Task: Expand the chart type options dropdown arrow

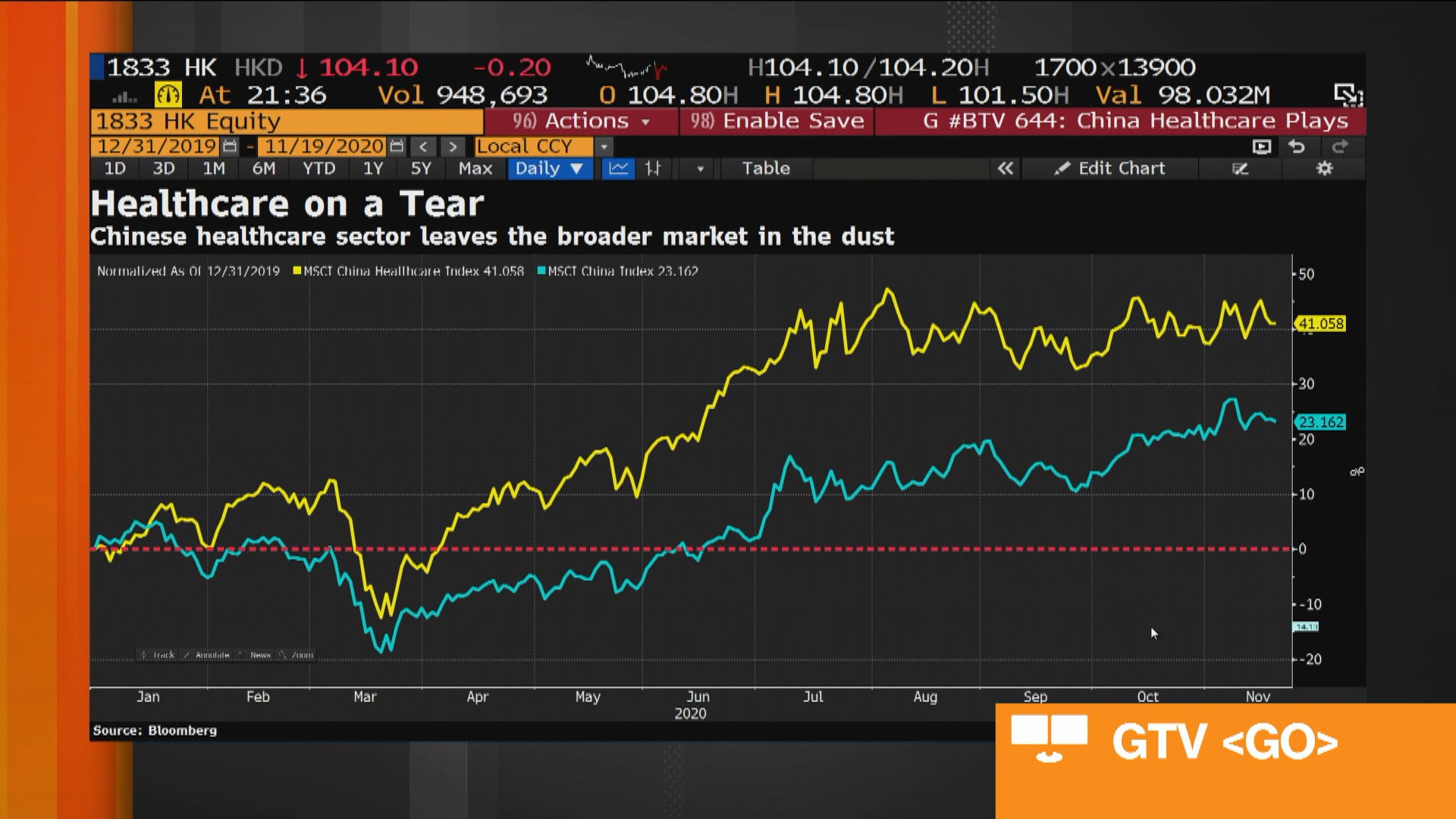Action: pyautogui.click(x=700, y=168)
